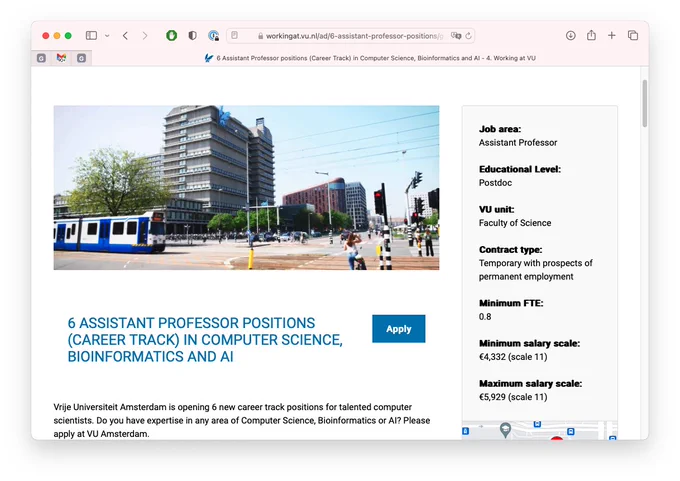This screenshot has width=680, height=481.
Task: Go forward to the next page
Action: (x=145, y=36)
